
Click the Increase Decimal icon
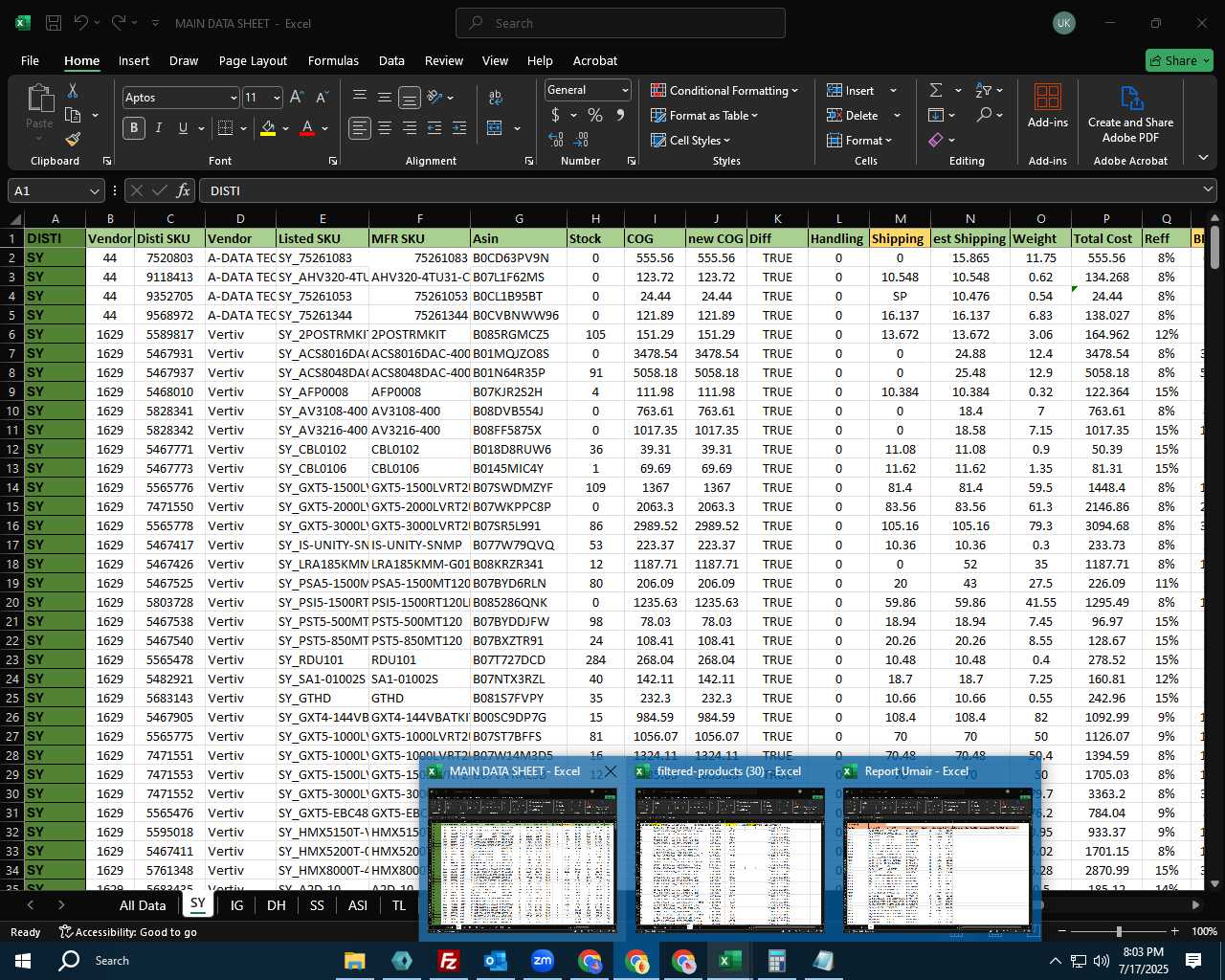(556, 140)
